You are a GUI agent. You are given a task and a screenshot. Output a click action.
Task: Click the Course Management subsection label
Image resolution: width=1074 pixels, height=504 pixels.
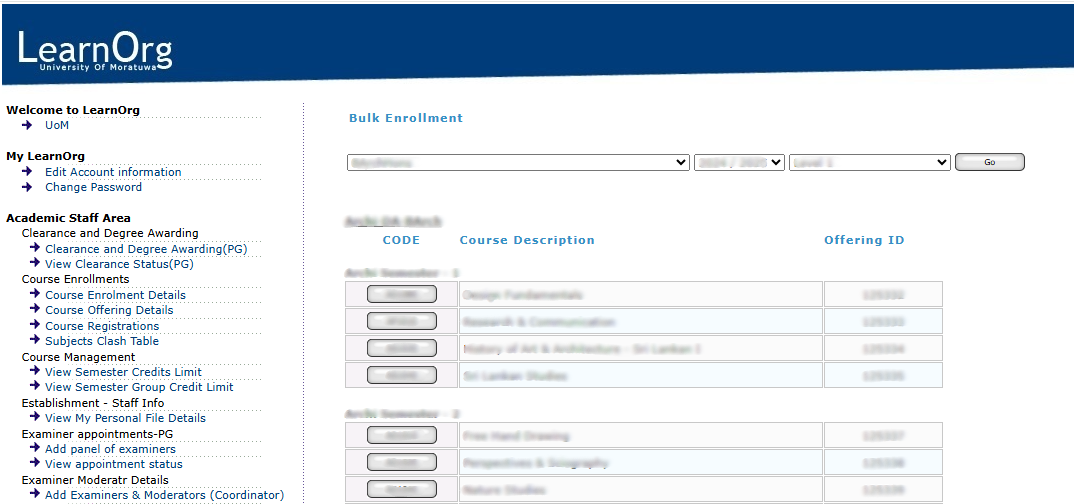[x=78, y=357]
